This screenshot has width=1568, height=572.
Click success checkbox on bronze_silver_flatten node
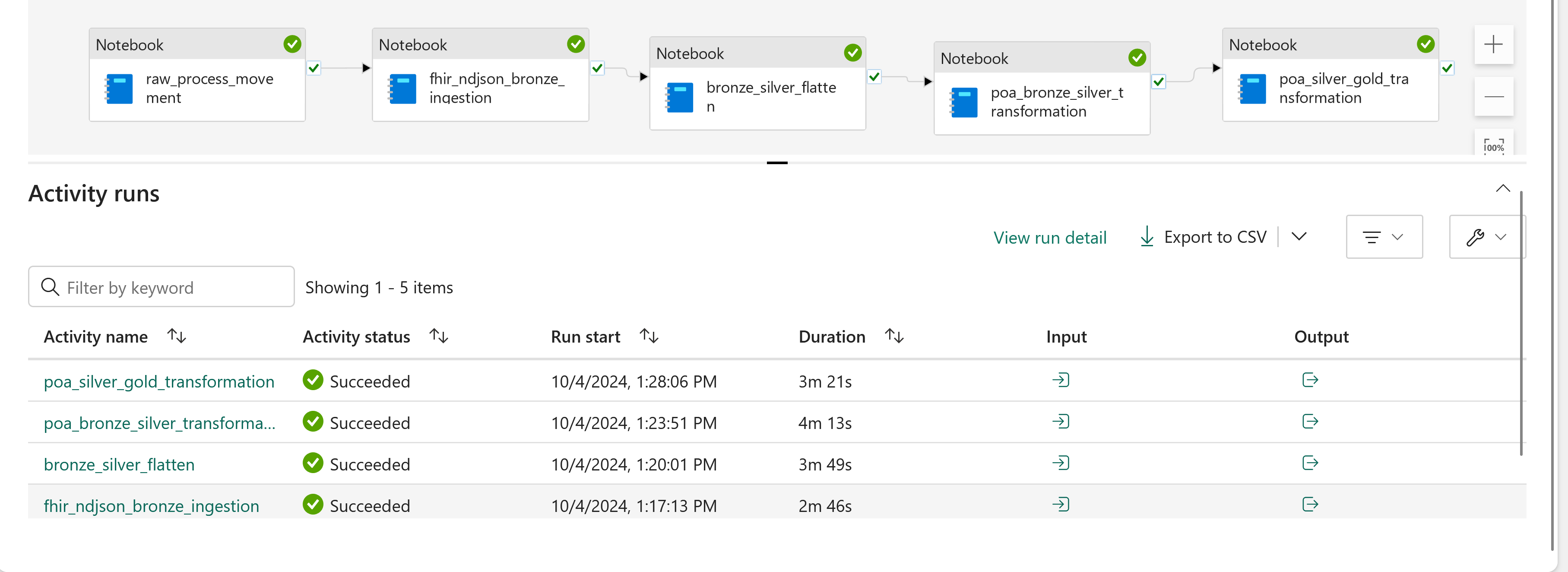[874, 77]
